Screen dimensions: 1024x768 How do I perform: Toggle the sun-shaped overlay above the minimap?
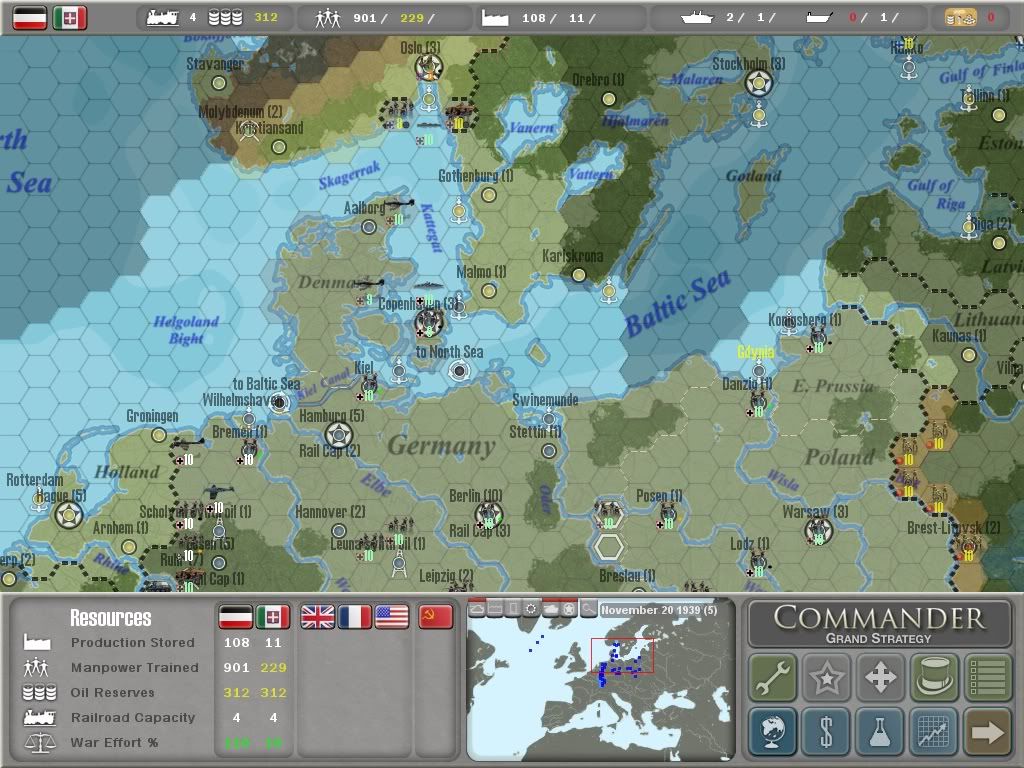pos(532,609)
